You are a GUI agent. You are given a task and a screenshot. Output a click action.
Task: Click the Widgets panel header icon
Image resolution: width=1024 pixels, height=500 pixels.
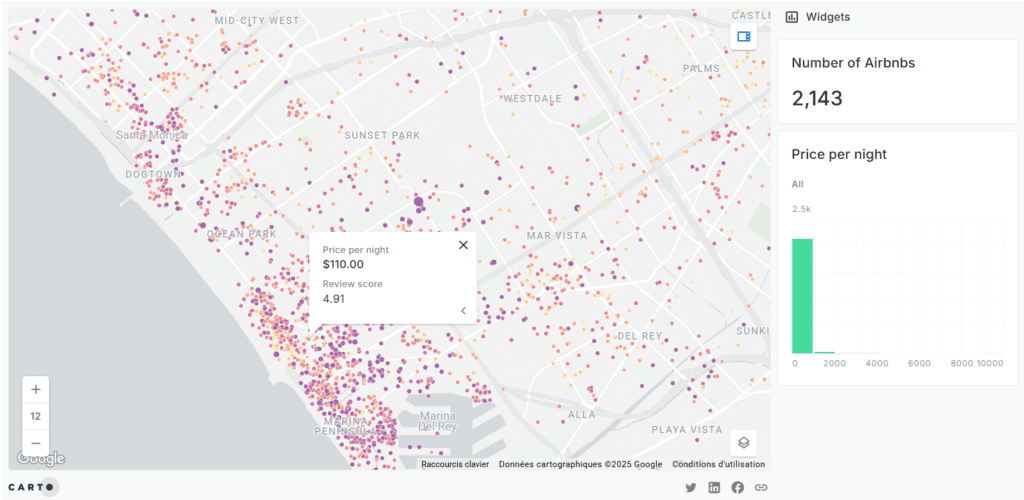pyautogui.click(x=792, y=17)
